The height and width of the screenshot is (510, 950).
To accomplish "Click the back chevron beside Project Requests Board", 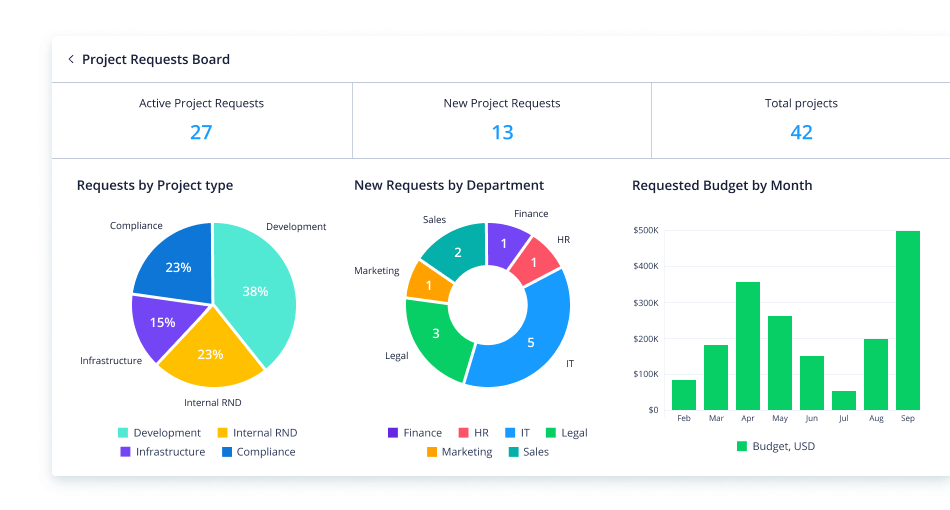I will point(71,59).
